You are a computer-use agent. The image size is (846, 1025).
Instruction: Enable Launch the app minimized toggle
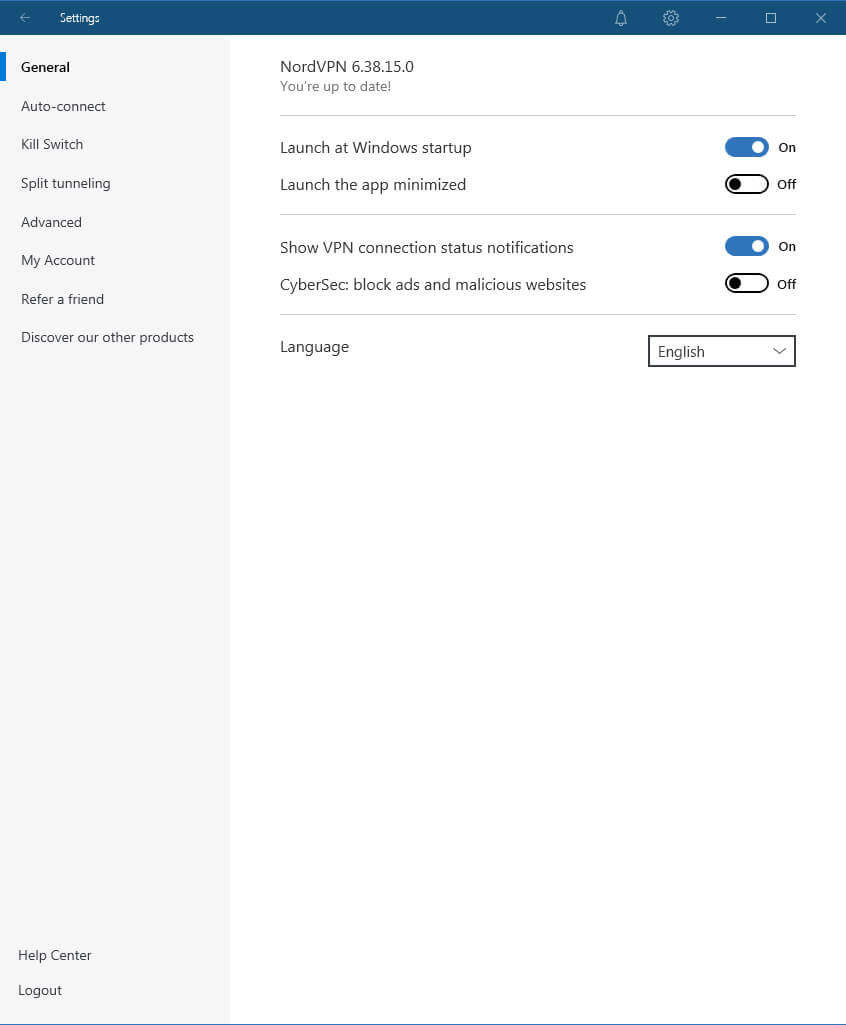[747, 184]
